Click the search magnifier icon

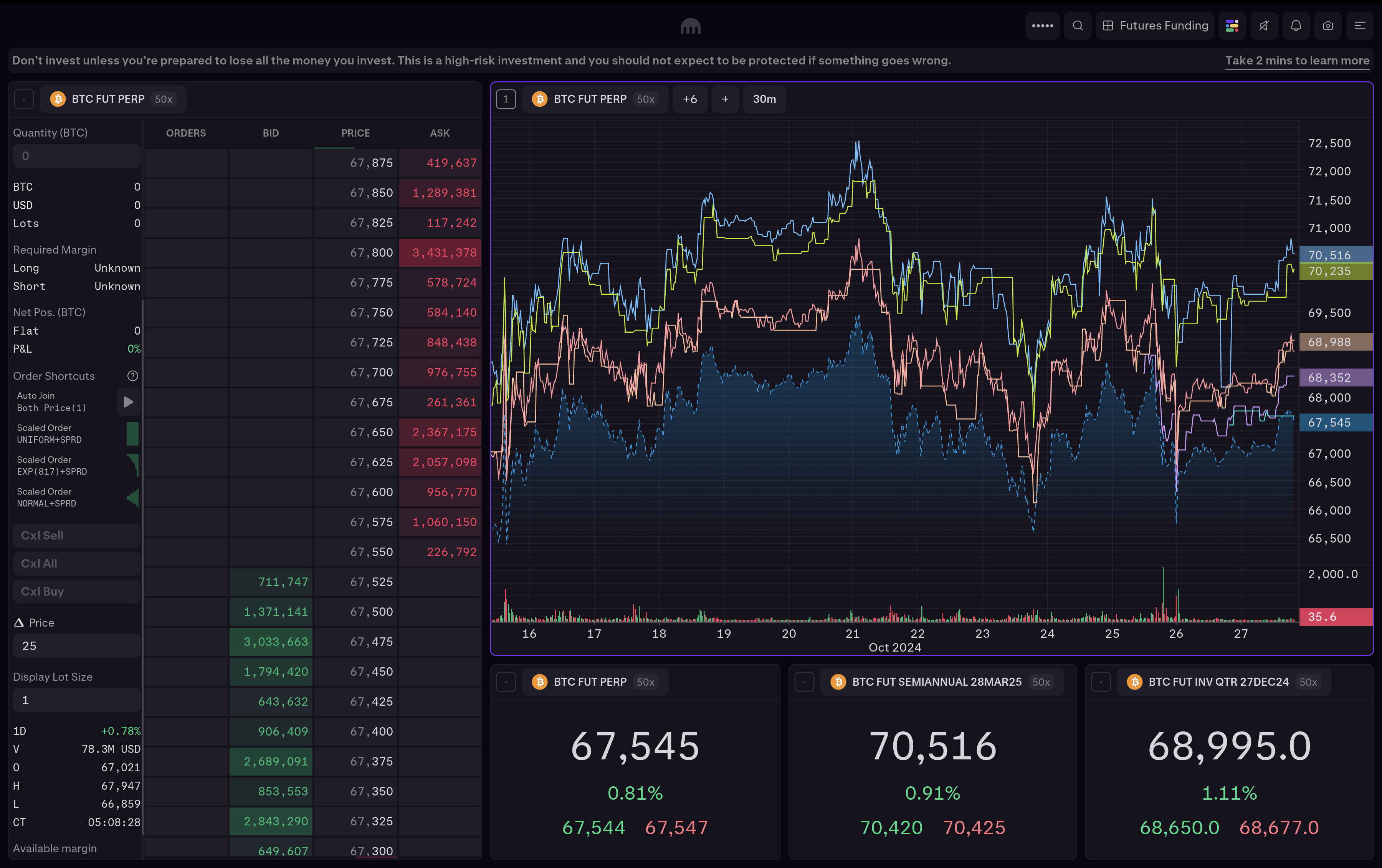click(1077, 26)
